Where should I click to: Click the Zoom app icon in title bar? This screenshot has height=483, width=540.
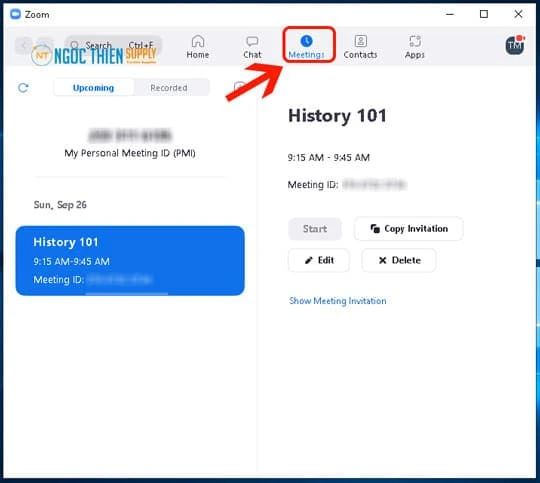click(x=15, y=14)
